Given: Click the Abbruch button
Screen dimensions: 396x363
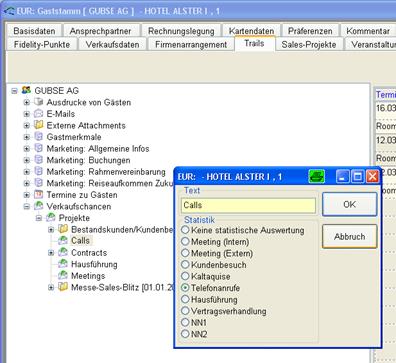Looking at the screenshot, I should pos(349,236).
